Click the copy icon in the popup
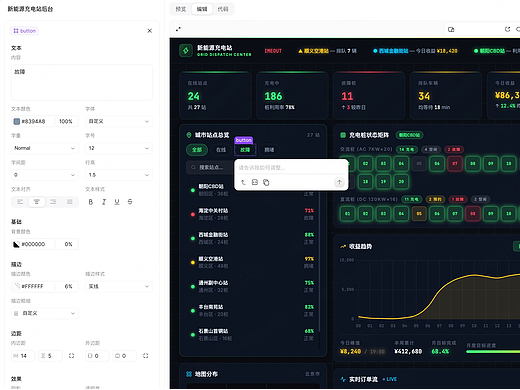This screenshot has height=390, width=520. pos(266,182)
